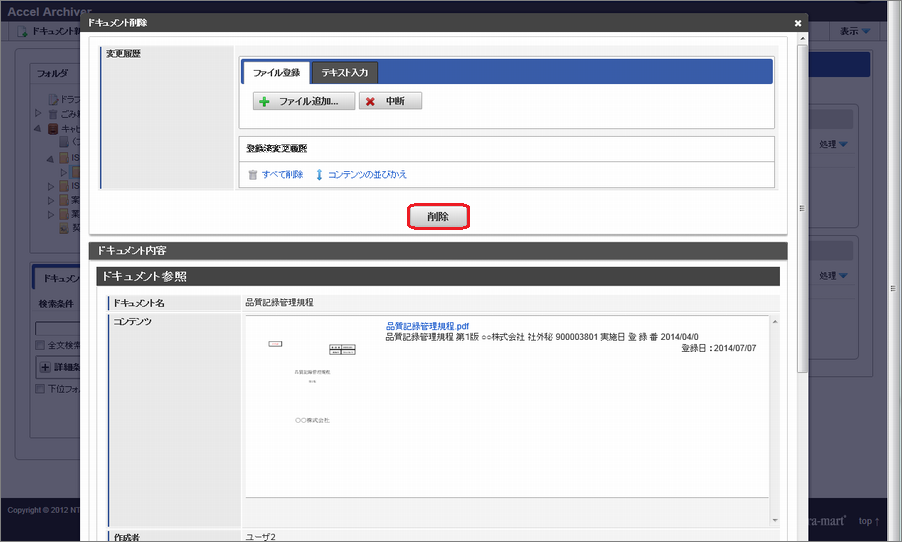The width and height of the screenshot is (902, 542).
Task: Click the dialog vertical scrollbar thumb
Action: [x=802, y=208]
